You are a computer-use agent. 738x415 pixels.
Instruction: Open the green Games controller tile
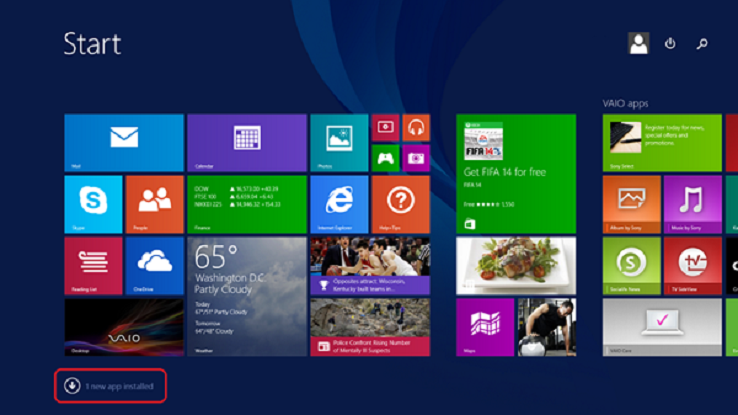[385, 158]
